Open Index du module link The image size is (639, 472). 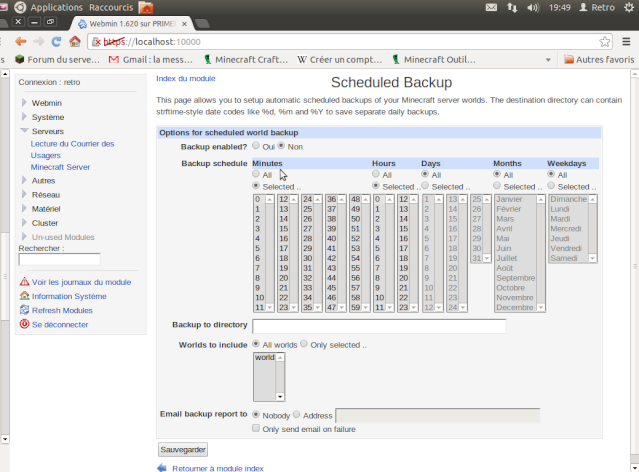[186, 78]
